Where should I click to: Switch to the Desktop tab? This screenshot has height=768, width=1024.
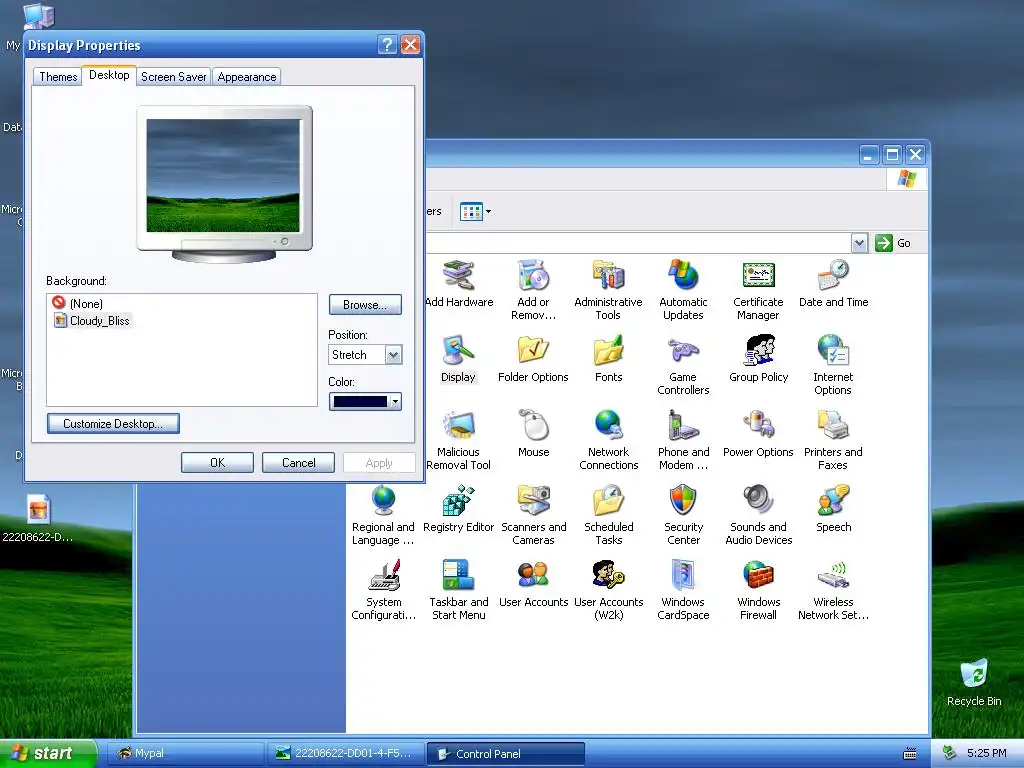tap(109, 75)
